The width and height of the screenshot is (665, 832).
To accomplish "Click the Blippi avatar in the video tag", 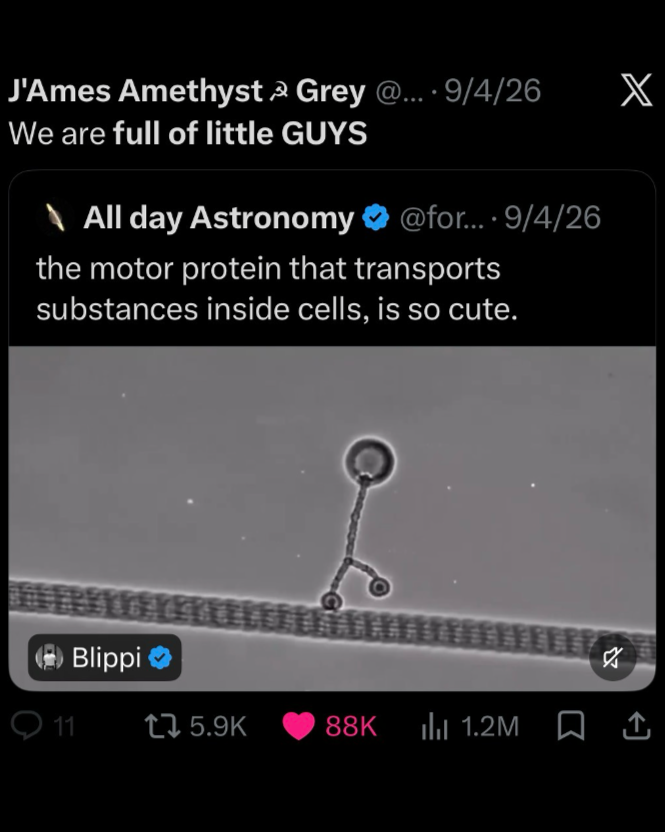I will click(x=49, y=658).
